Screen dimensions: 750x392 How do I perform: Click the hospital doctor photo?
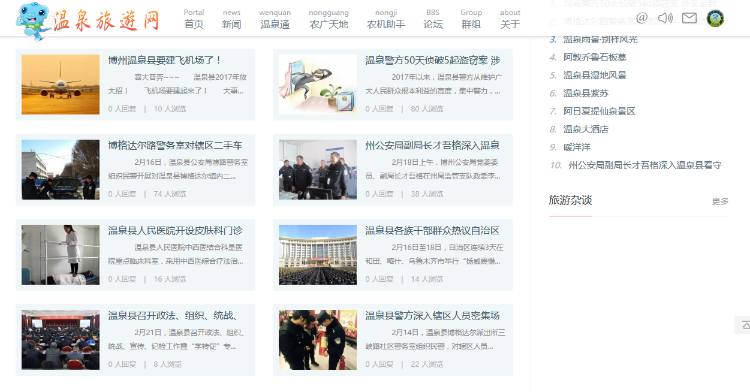coord(61,255)
